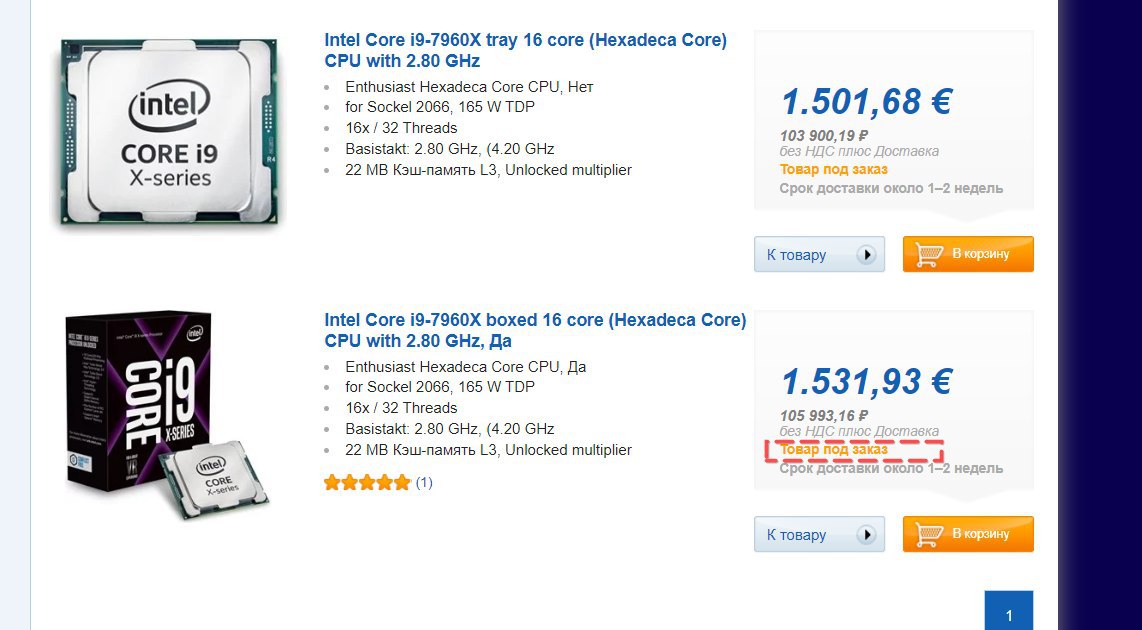The image size is (1142, 630).
Task: Click Товар под заказ on the tray CPU
Action: click(x=834, y=169)
